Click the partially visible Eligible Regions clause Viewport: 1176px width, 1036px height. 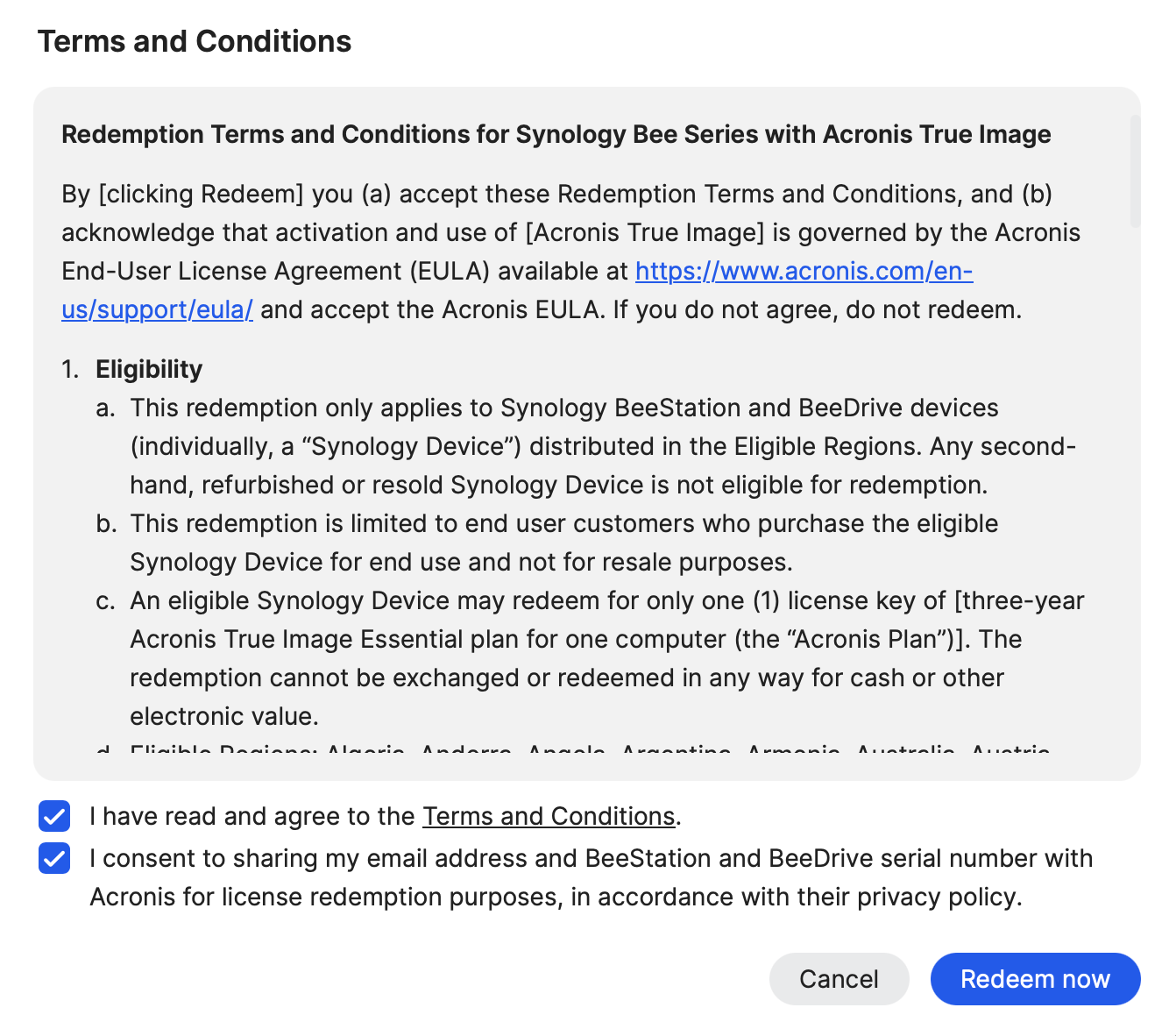587,750
